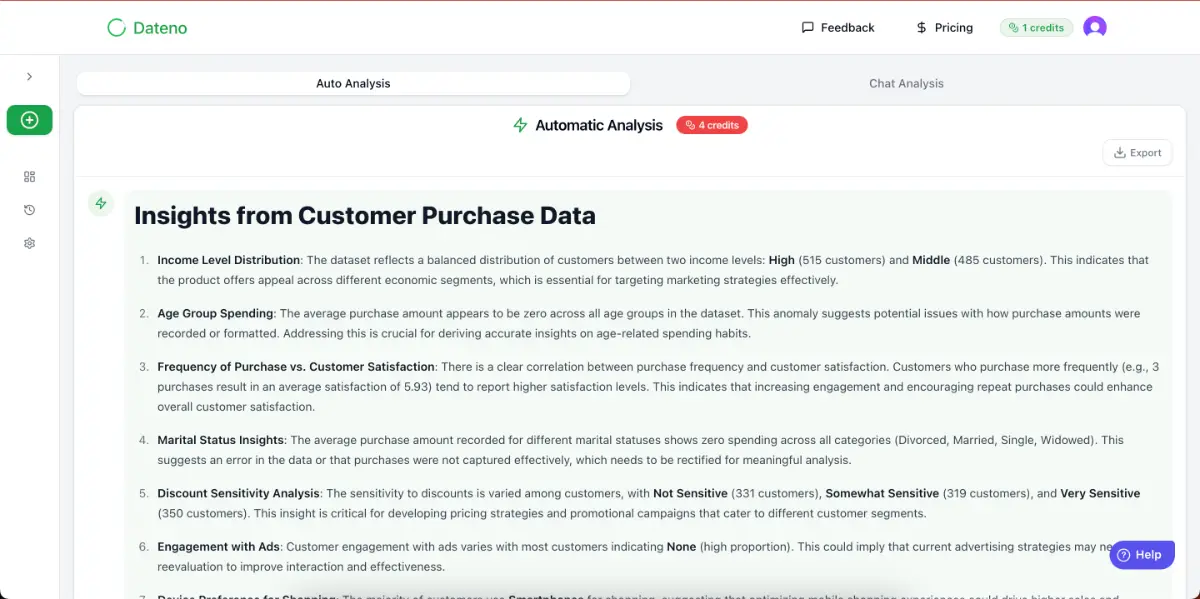This screenshot has width=1200, height=599.
Task: Click the Insights from Customer Purchase Data heading
Action: (x=365, y=216)
